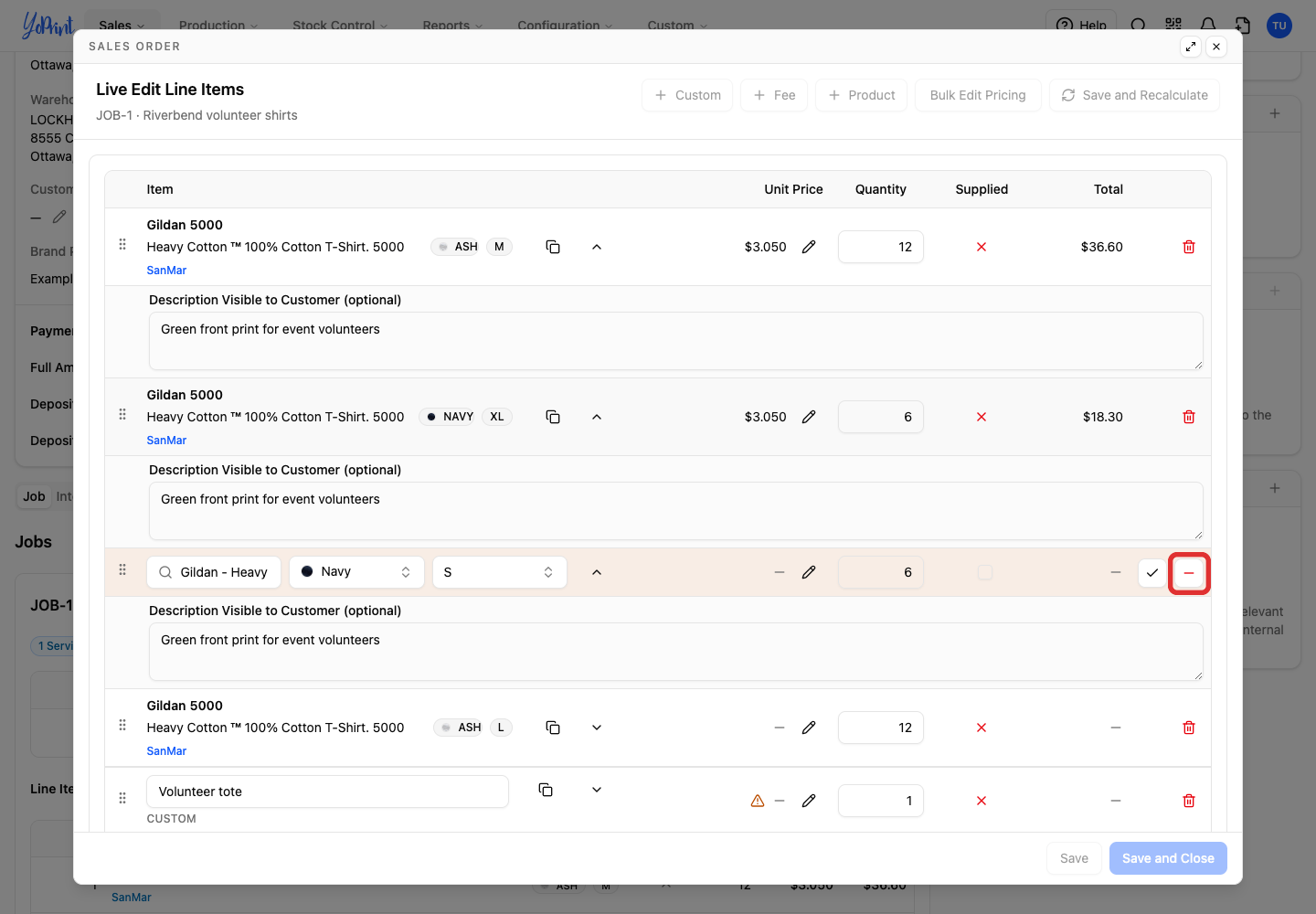The height and width of the screenshot is (914, 1316).
Task: Open the TU user avatar menu
Action: tap(1279, 26)
